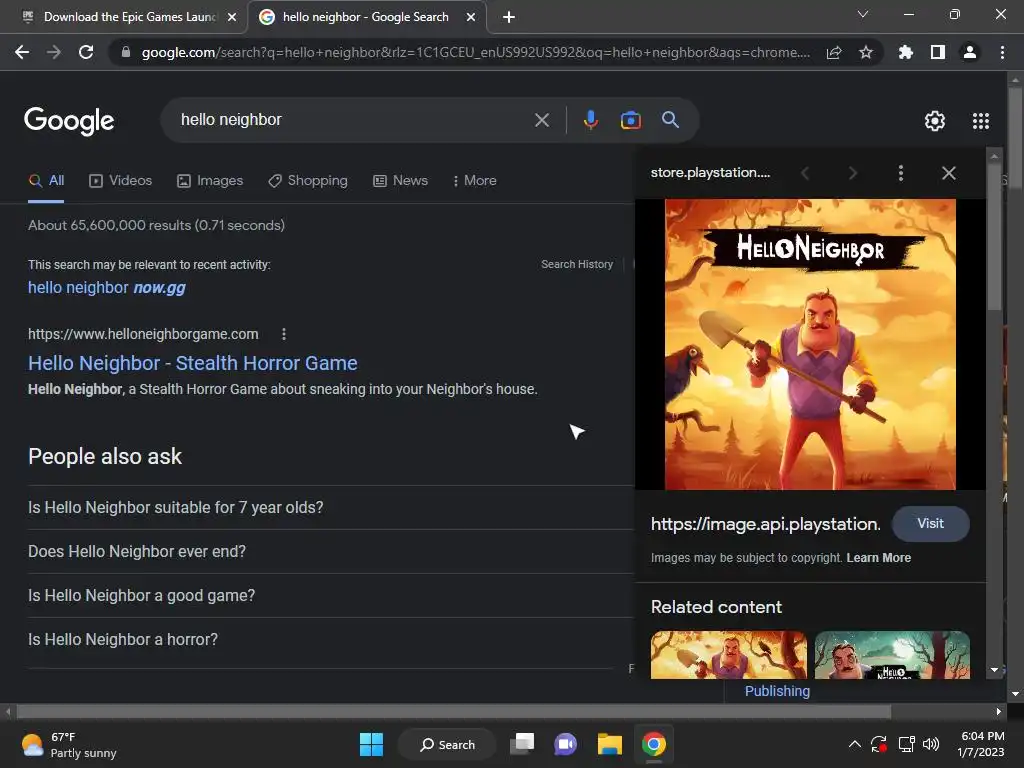Open Learn More about image copyright
This screenshot has width=1024, height=768.
tap(878, 558)
